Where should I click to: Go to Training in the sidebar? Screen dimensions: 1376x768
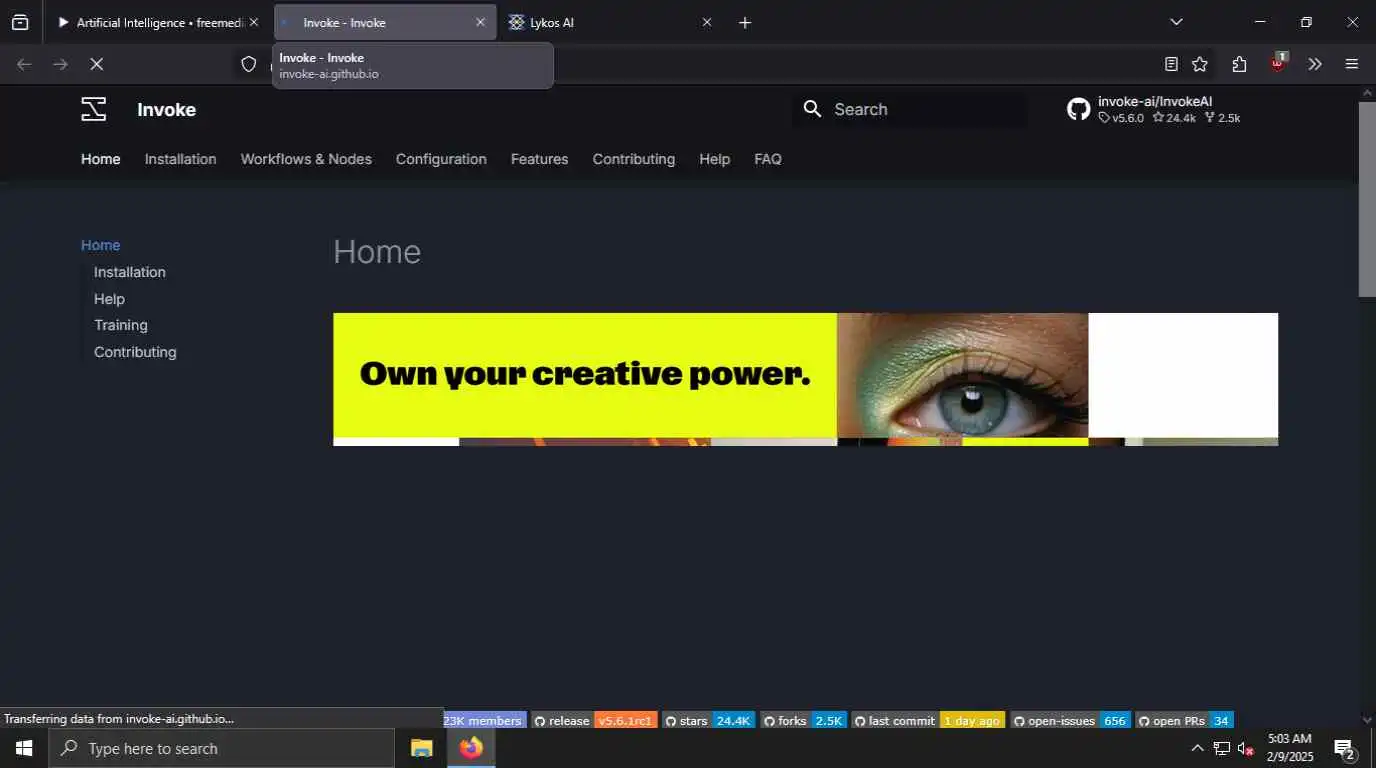pos(121,325)
